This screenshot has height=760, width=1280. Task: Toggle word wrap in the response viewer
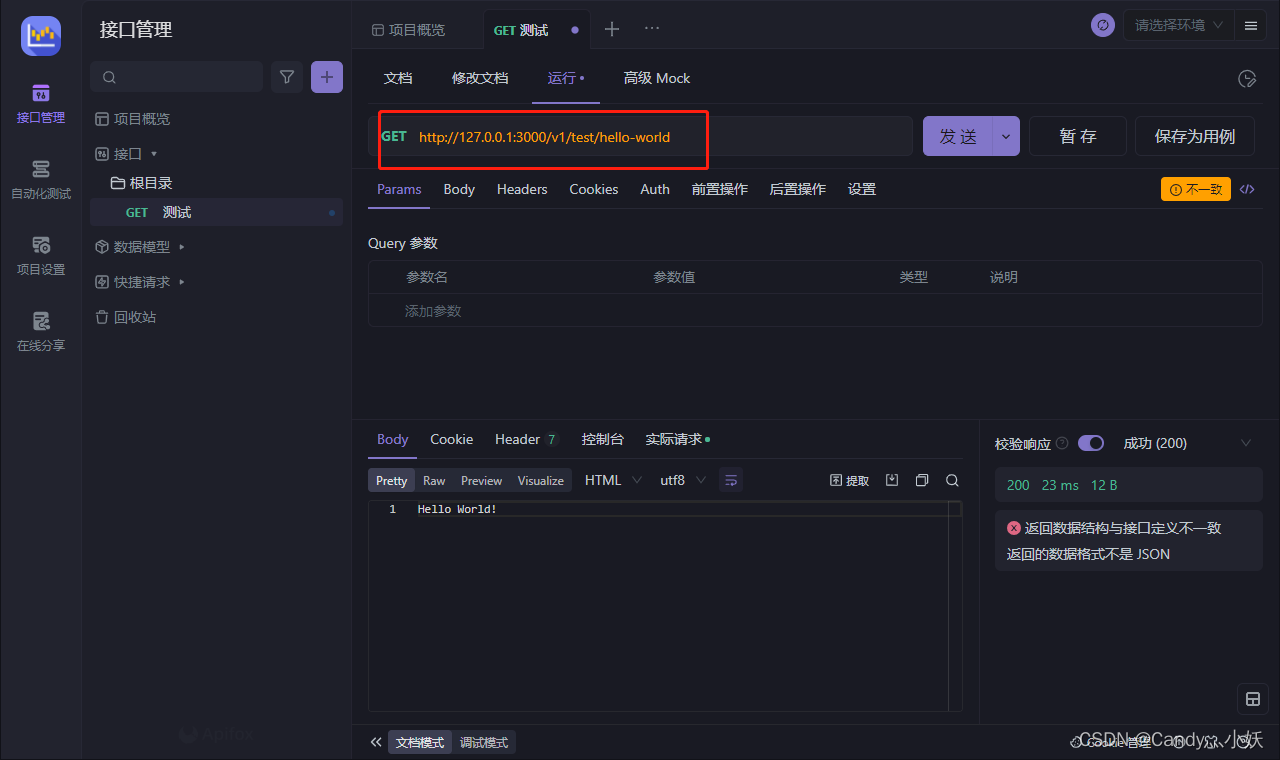point(730,480)
